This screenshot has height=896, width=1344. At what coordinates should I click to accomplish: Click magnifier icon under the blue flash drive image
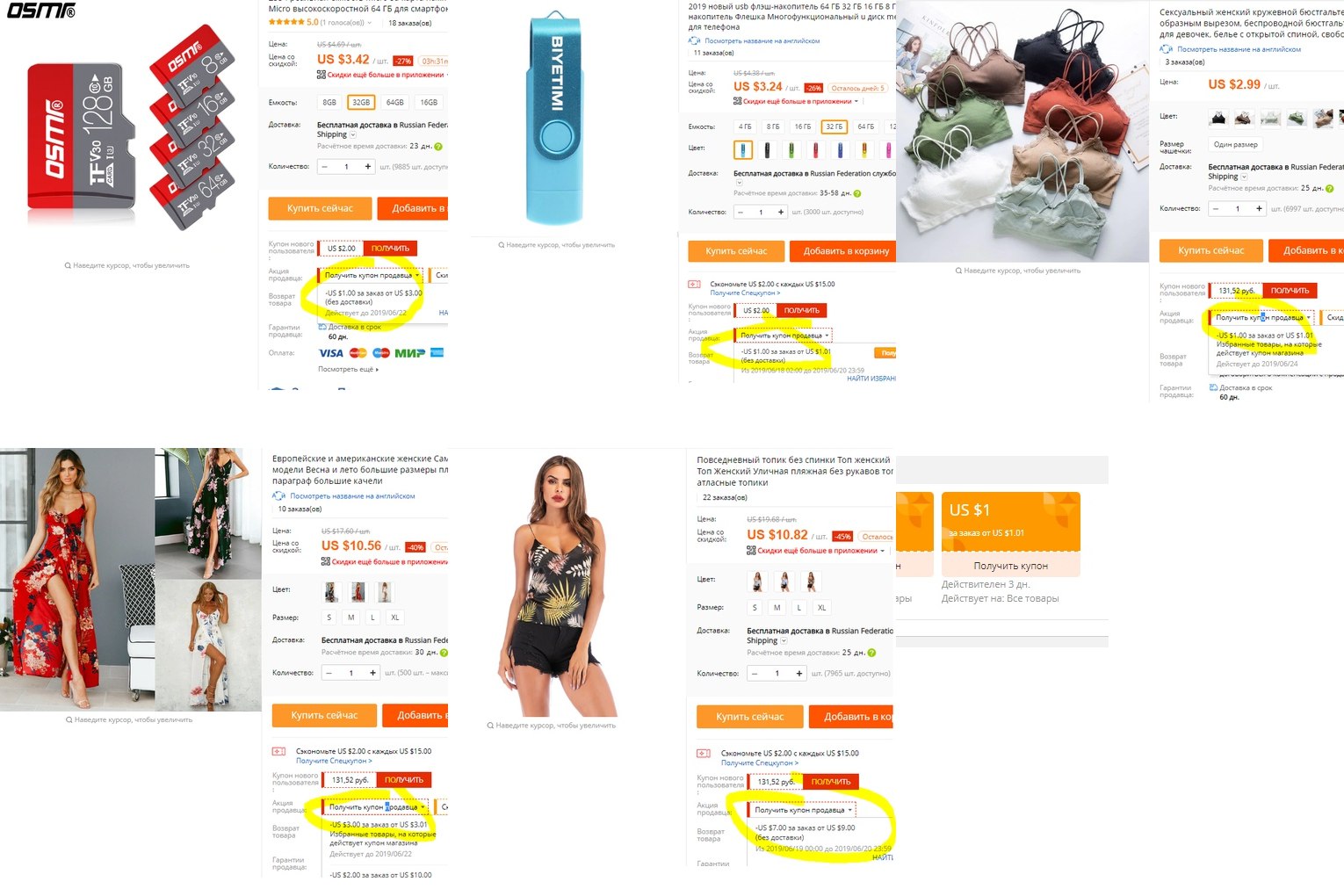coord(502,245)
